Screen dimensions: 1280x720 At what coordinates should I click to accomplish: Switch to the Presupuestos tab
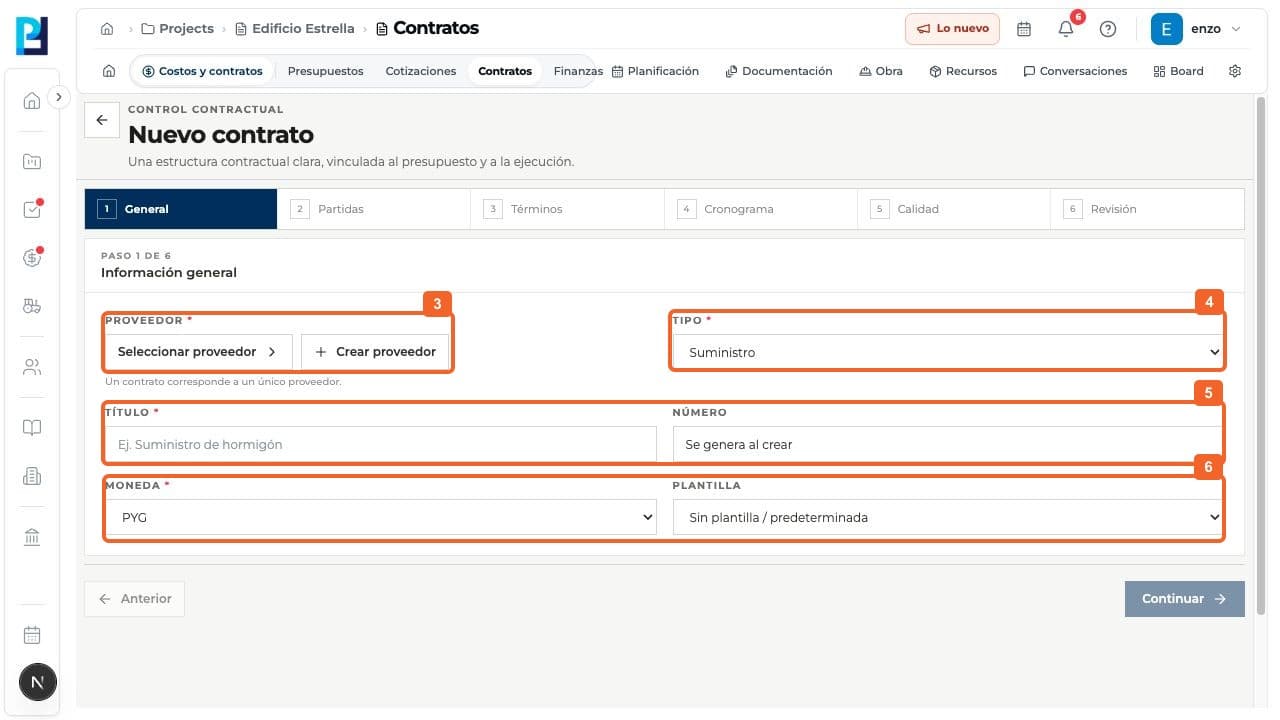pos(325,71)
